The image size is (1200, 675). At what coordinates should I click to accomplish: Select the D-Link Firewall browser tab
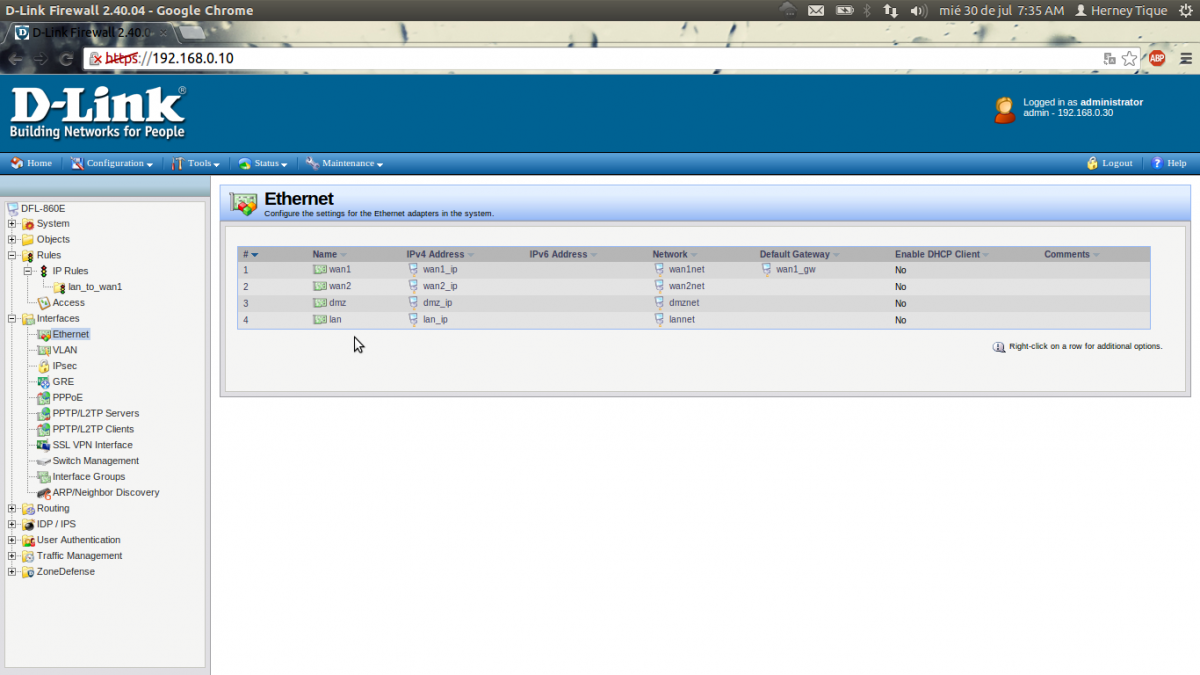point(90,32)
